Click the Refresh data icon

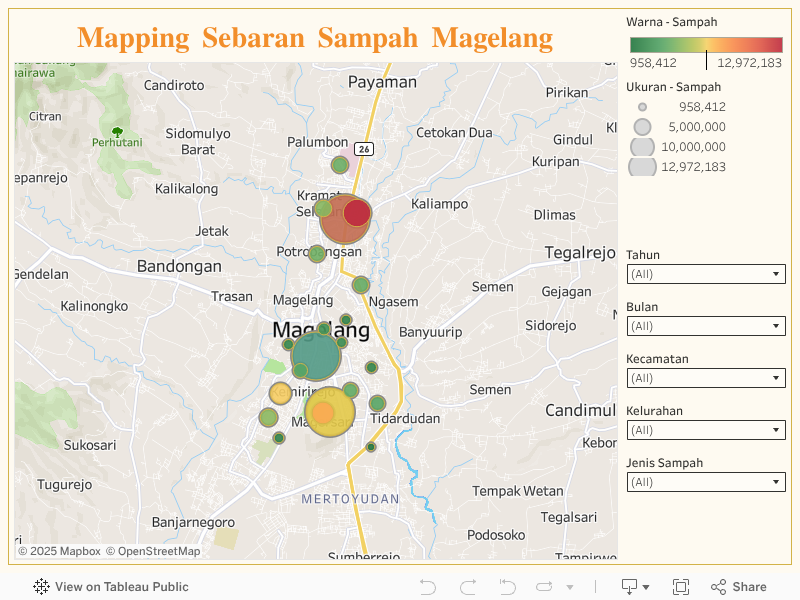click(x=544, y=587)
